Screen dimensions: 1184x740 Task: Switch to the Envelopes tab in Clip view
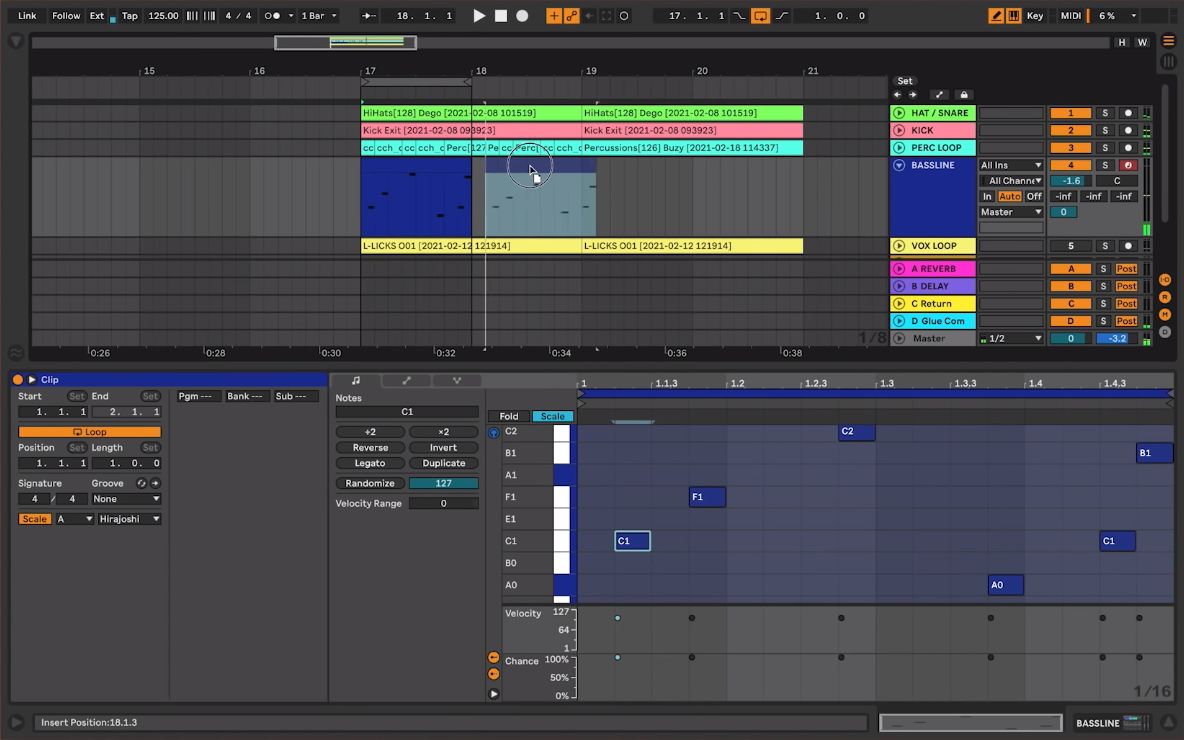coord(407,381)
